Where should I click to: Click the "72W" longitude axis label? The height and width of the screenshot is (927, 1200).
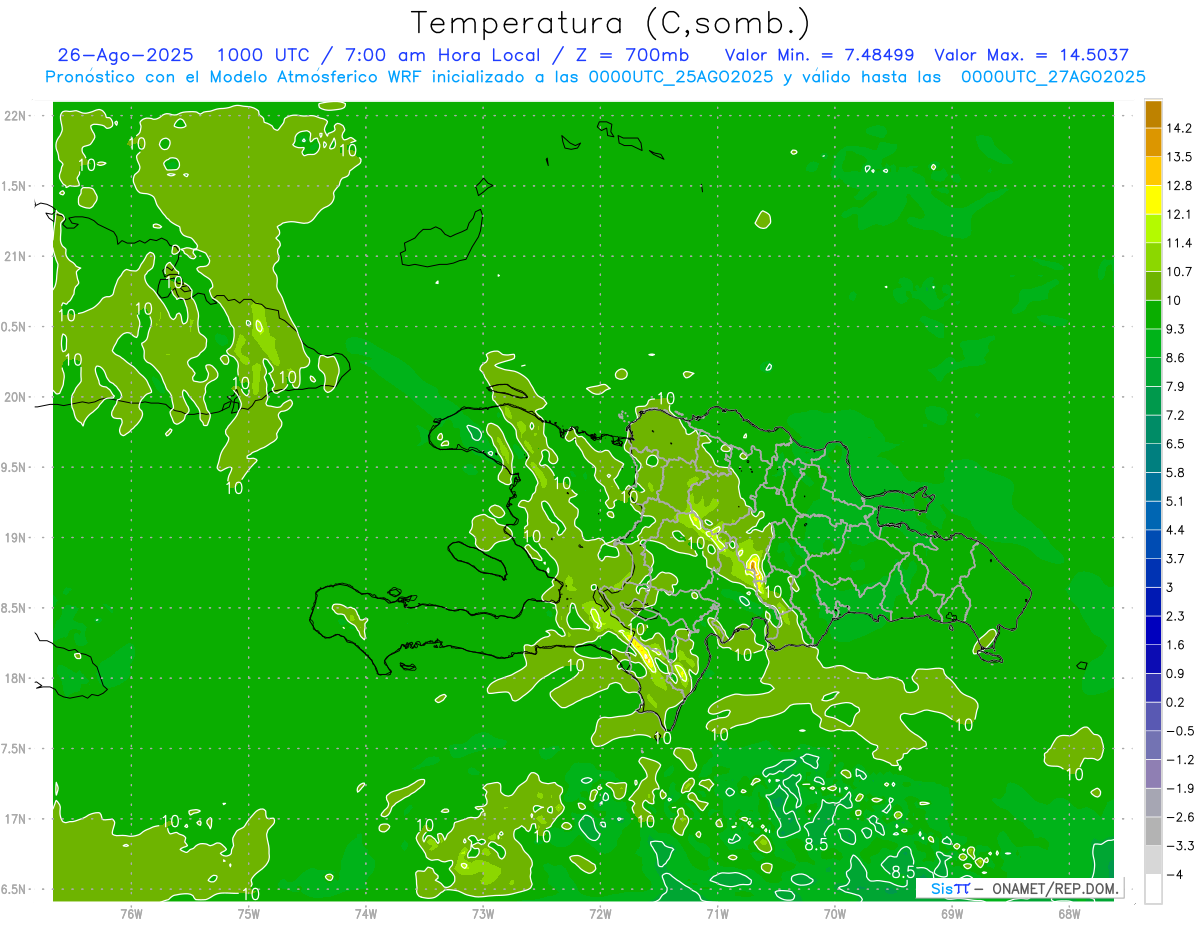point(600,913)
